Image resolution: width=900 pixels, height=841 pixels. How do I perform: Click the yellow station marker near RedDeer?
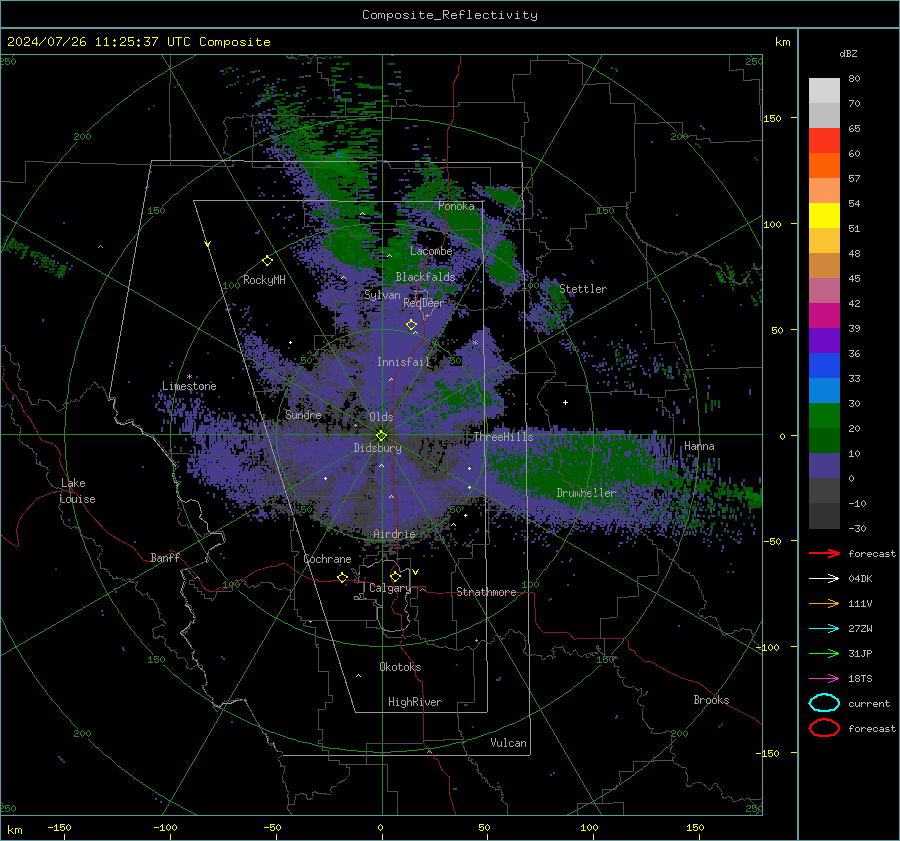tap(411, 325)
